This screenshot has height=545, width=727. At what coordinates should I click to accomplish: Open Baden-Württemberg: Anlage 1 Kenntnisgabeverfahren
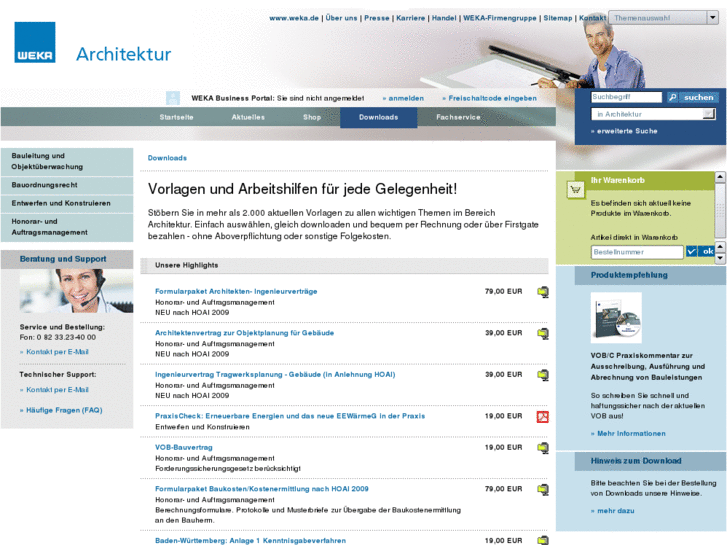pyautogui.click(x=250, y=541)
